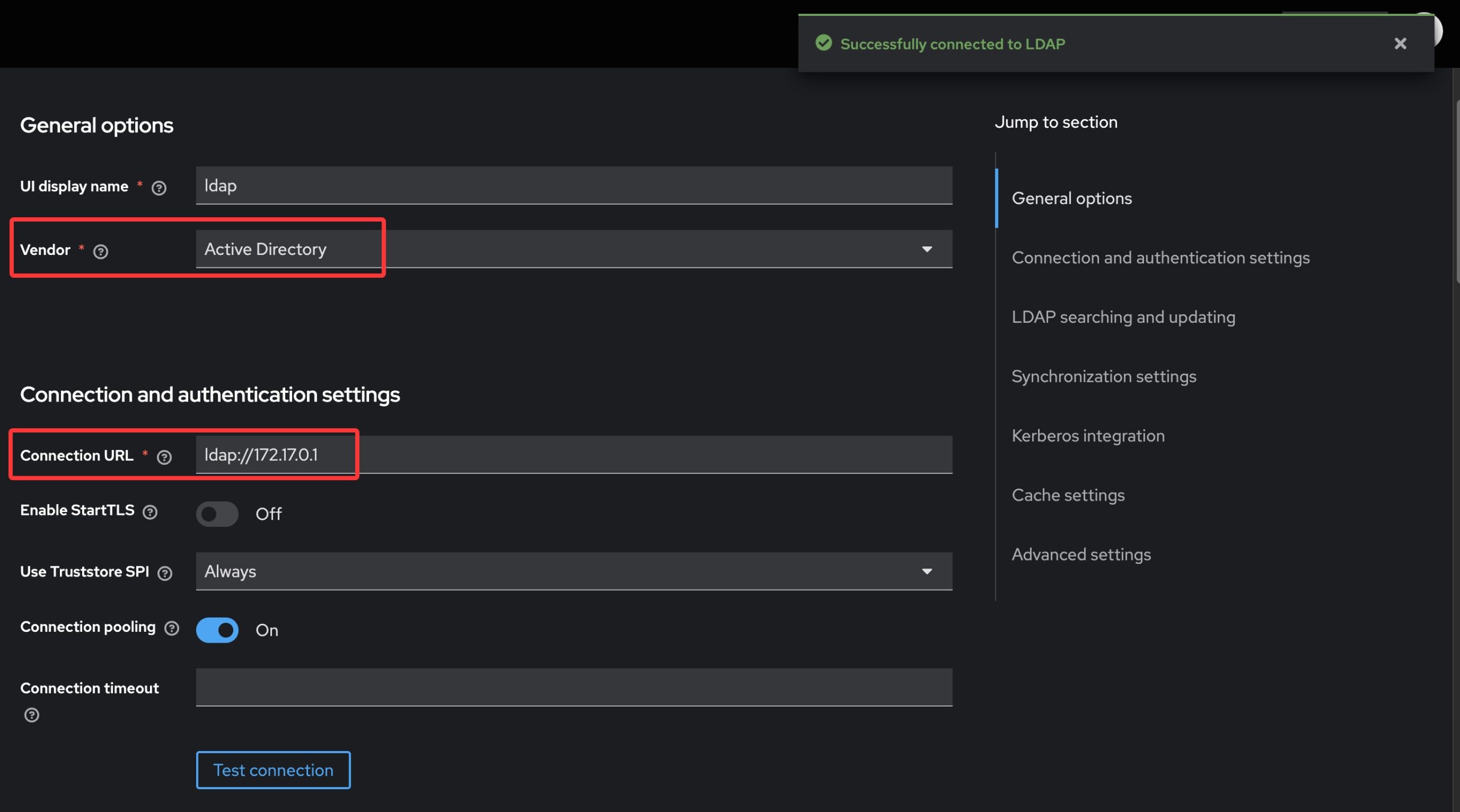The width and height of the screenshot is (1460, 812).
Task: Turn off Connection pooling switch
Action: point(217,630)
